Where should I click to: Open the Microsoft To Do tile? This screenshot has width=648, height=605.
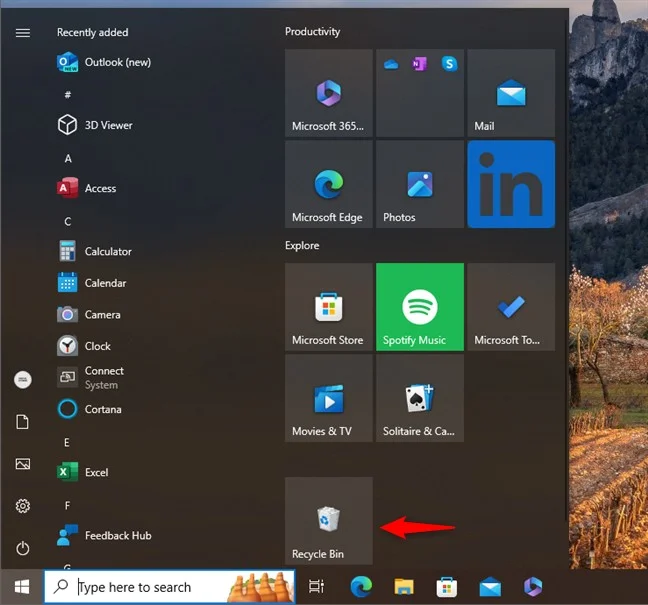tap(511, 307)
